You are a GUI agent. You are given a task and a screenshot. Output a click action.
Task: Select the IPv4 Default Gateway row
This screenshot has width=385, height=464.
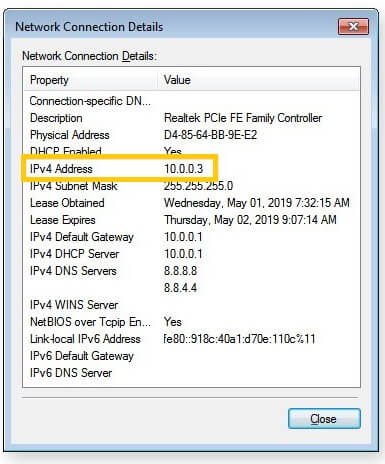pyautogui.click(x=192, y=237)
